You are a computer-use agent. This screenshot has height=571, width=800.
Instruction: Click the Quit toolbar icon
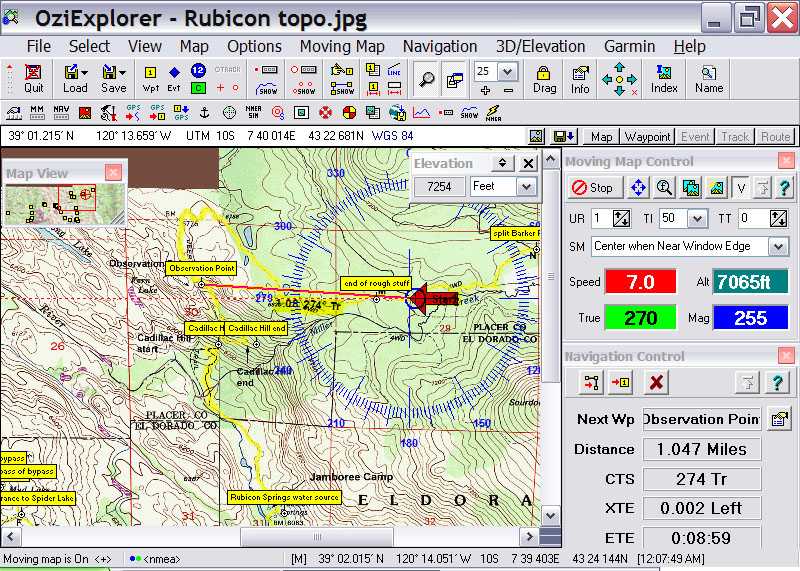(x=33, y=78)
